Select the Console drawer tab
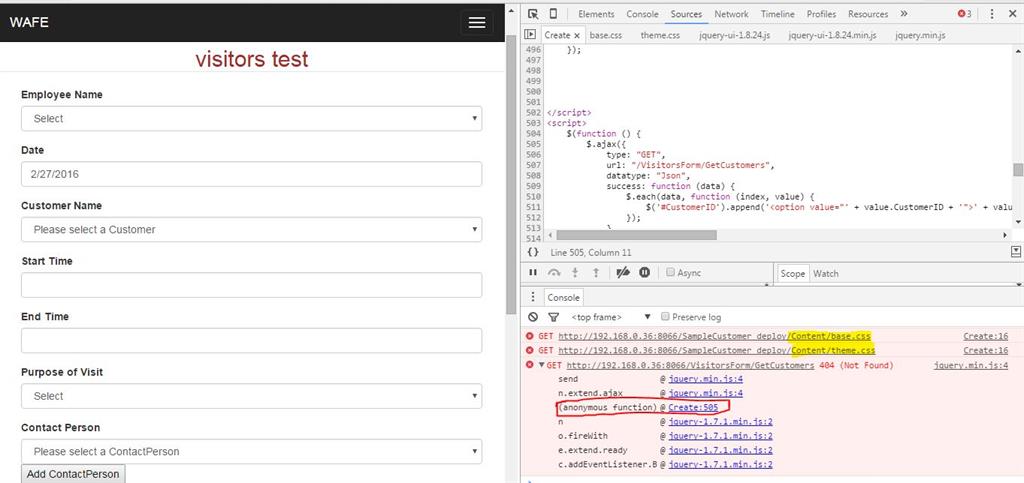The image size is (1024, 483). click(x=563, y=297)
